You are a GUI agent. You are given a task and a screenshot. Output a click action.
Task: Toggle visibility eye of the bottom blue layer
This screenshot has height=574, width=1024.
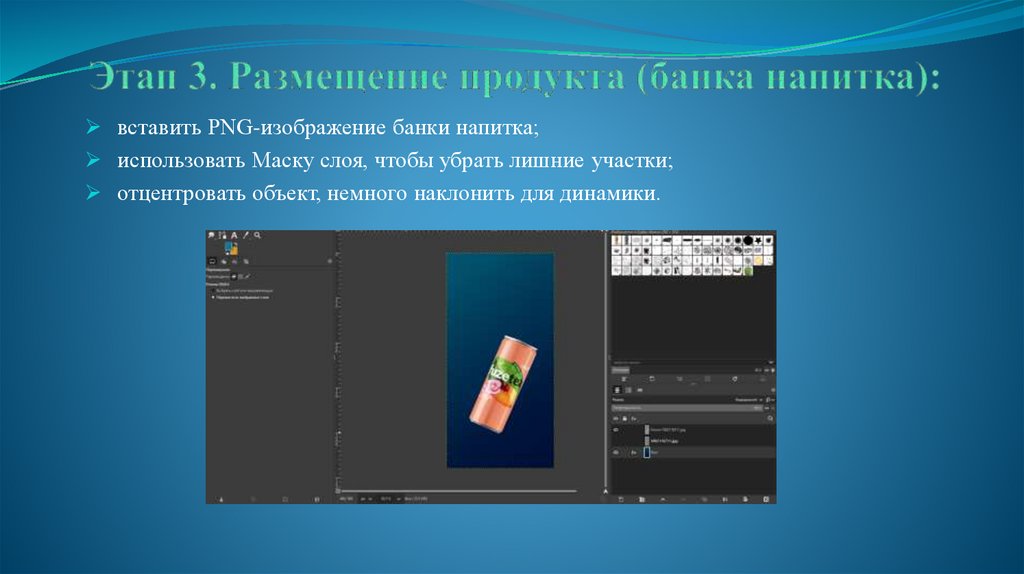[616, 453]
